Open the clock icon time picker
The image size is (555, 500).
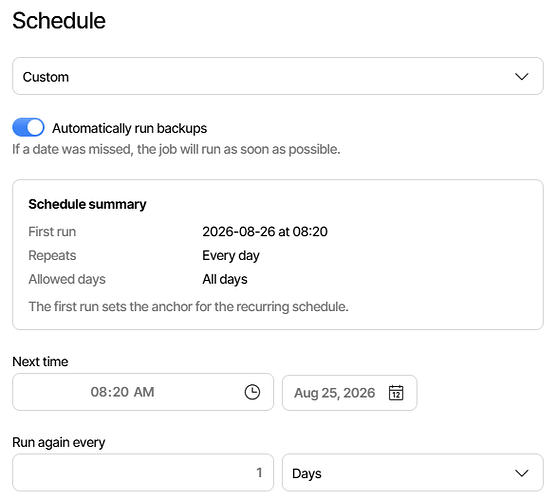252,392
